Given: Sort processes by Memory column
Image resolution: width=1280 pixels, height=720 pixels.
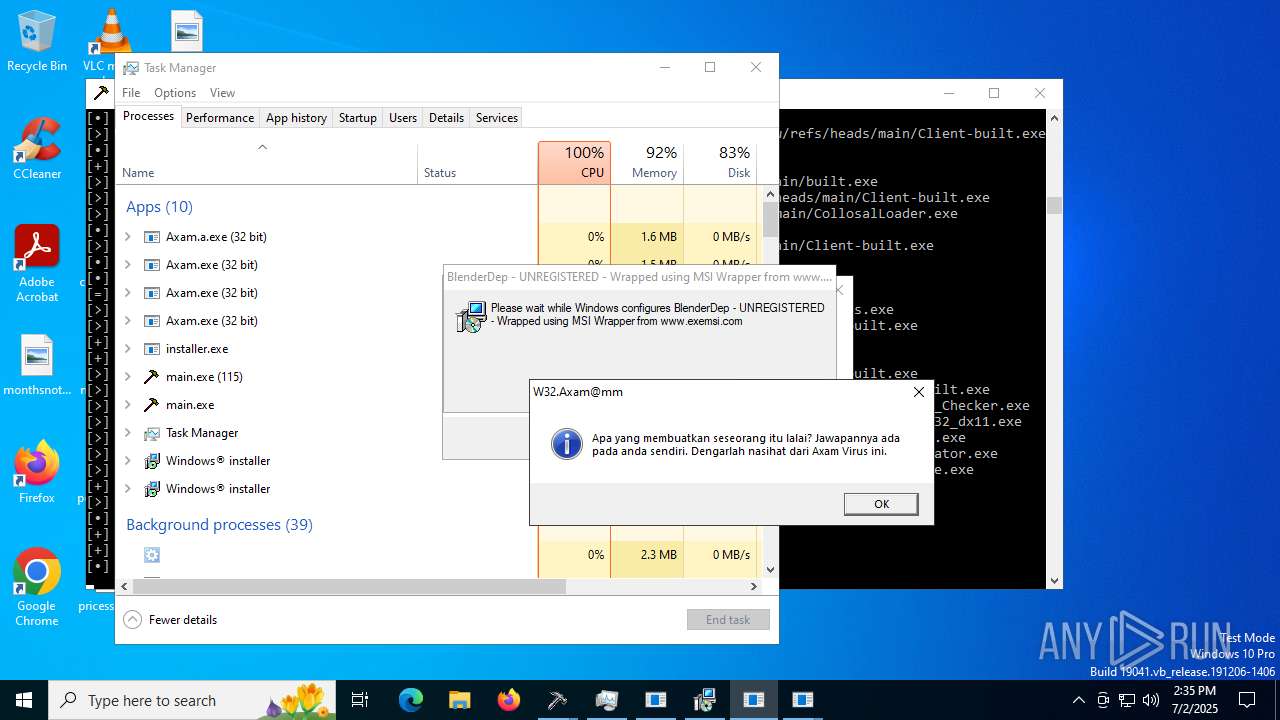Looking at the screenshot, I should pyautogui.click(x=647, y=163).
